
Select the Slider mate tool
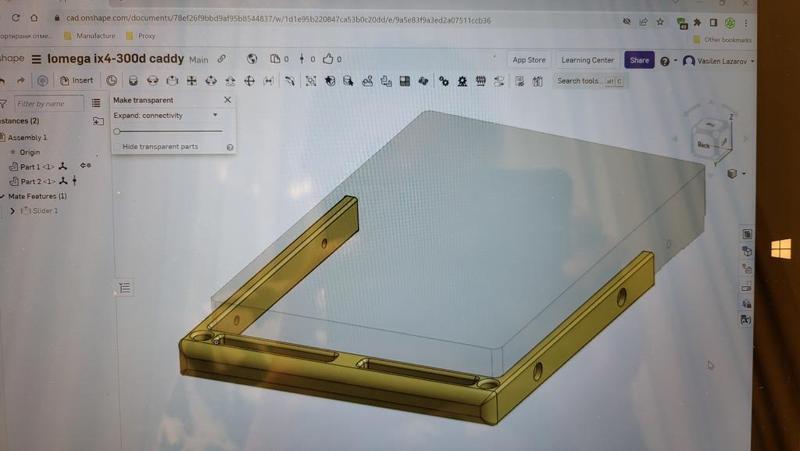[x=172, y=81]
